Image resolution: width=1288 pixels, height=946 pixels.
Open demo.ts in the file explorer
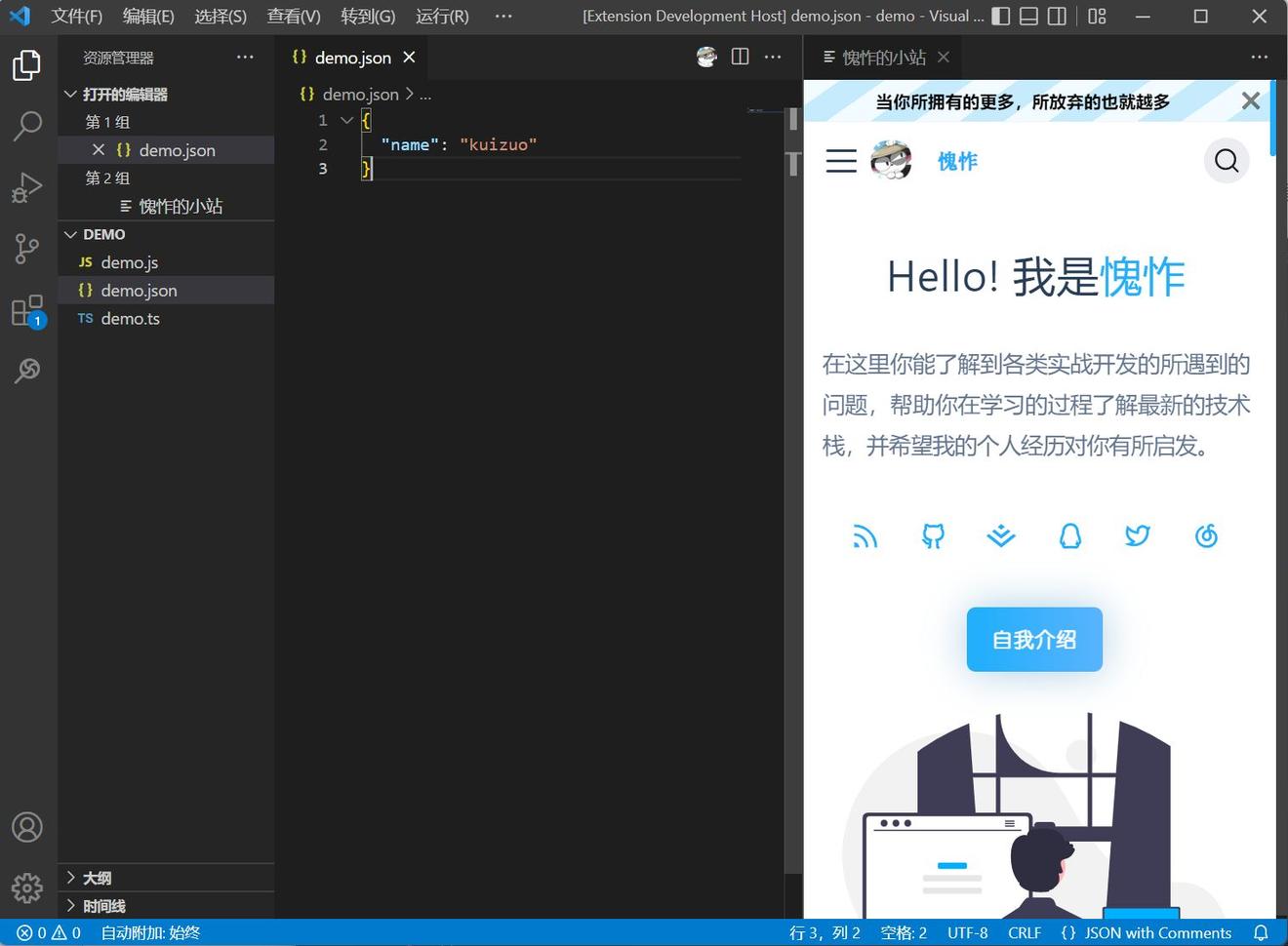pos(130,319)
